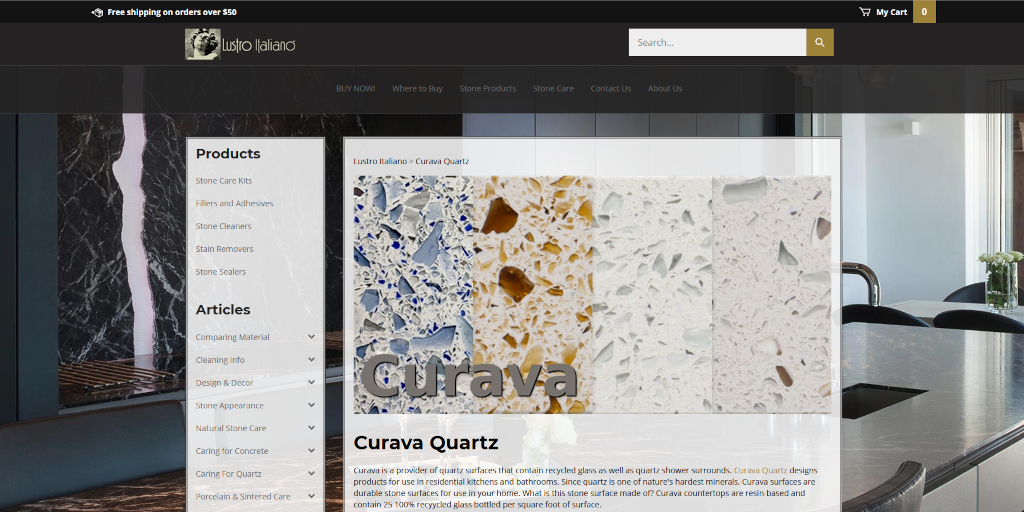The height and width of the screenshot is (512, 1024).
Task: Open Cleaning Info articles link
Action: (220, 360)
